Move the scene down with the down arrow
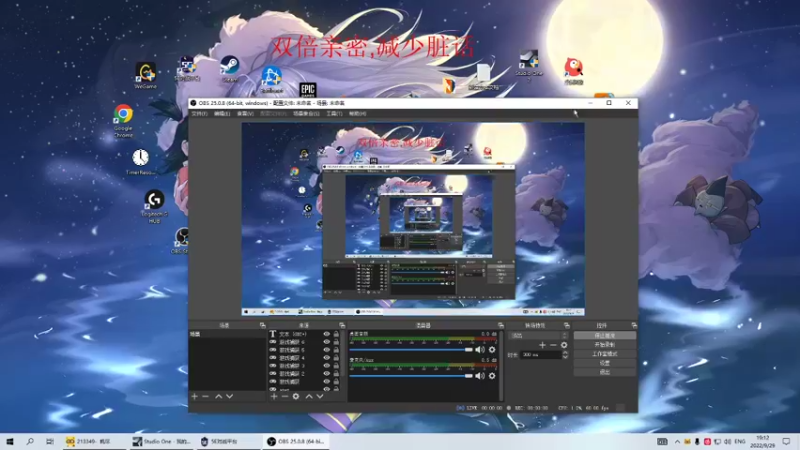Image resolution: width=800 pixels, height=450 pixels. (x=230, y=396)
